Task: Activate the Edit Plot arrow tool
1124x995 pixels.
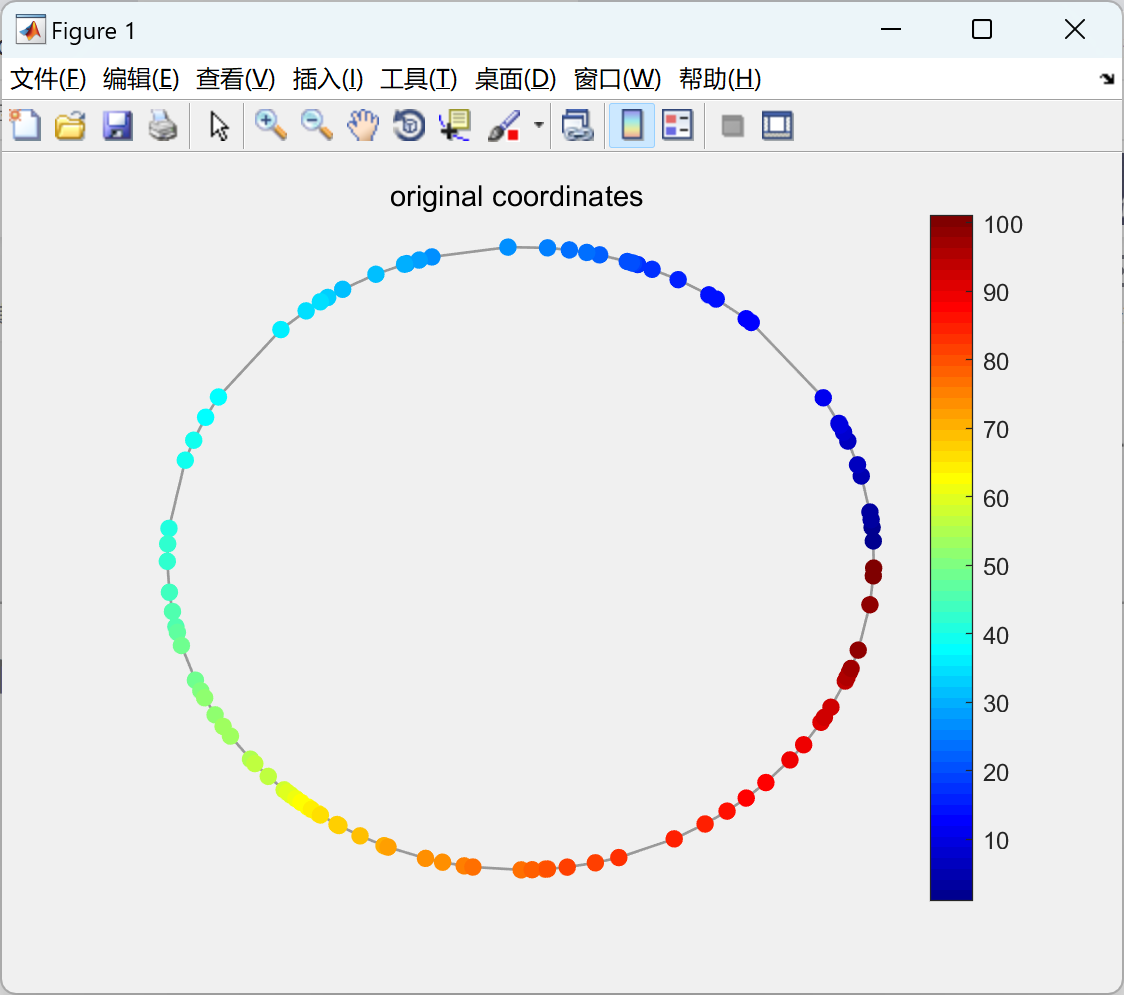Action: tap(219, 125)
